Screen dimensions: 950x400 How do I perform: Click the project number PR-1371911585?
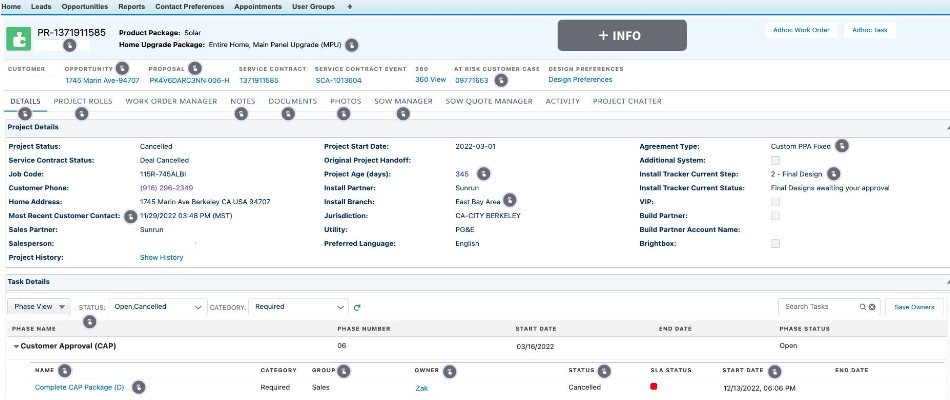click(71, 33)
